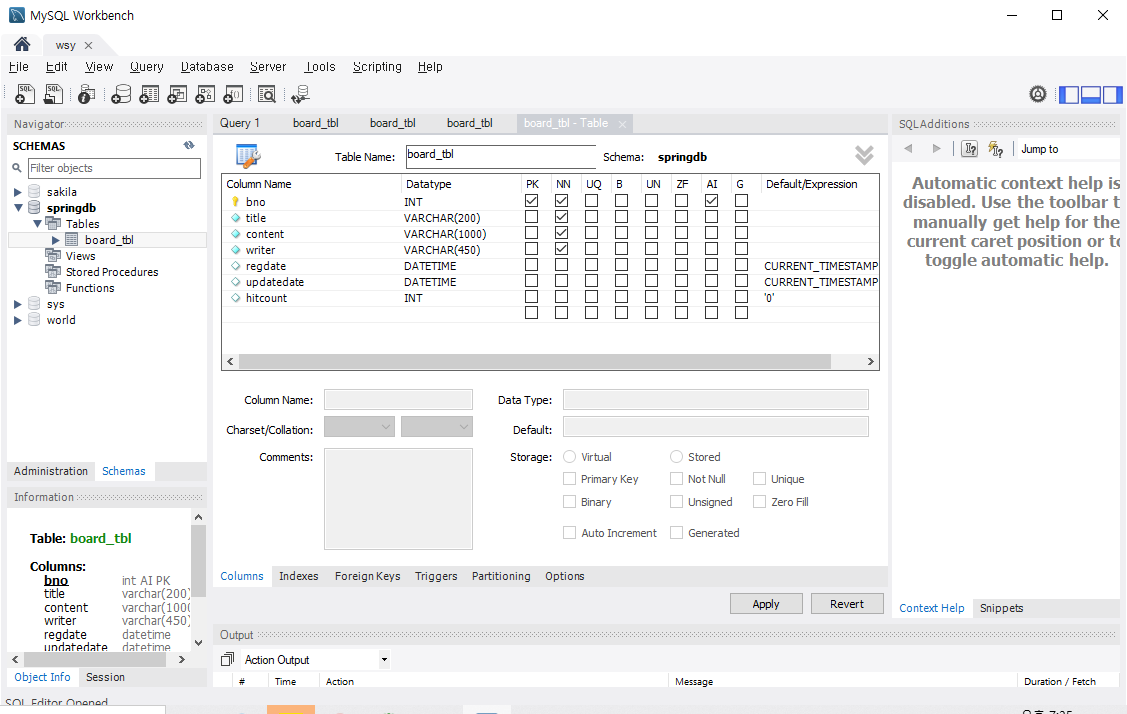Open the Charset dropdown
The width and height of the screenshot is (1127, 714).
pos(359,426)
